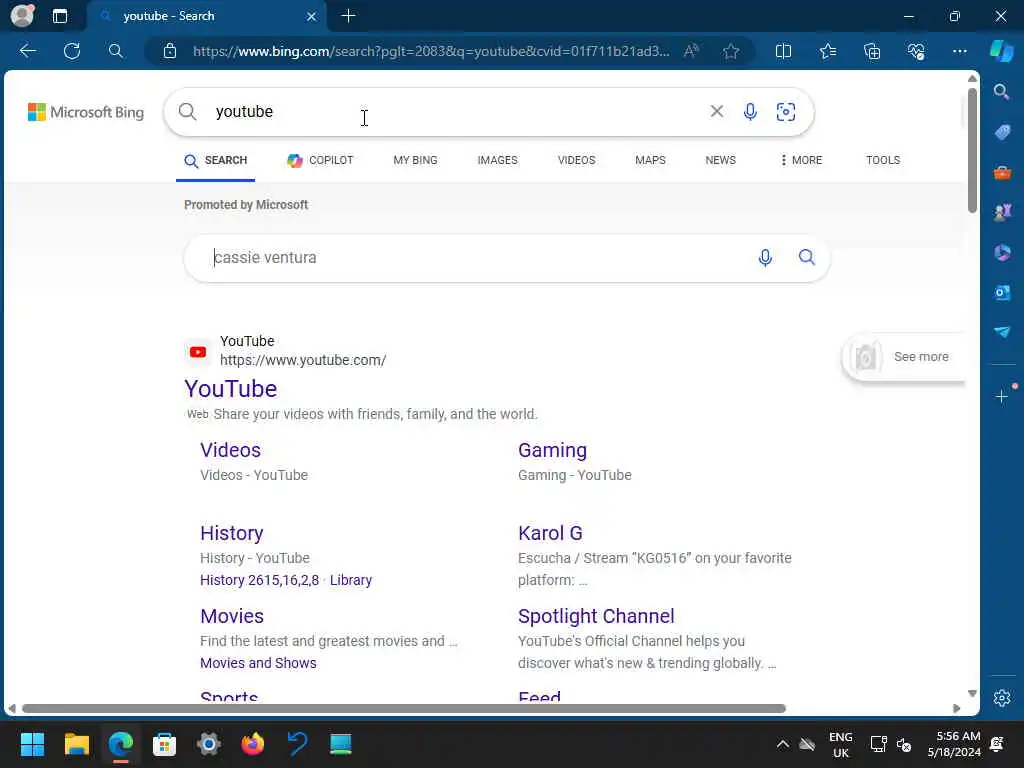This screenshot has height=768, width=1024.
Task: Click the Microsoft Bing logo
Action: pyautogui.click(x=86, y=112)
